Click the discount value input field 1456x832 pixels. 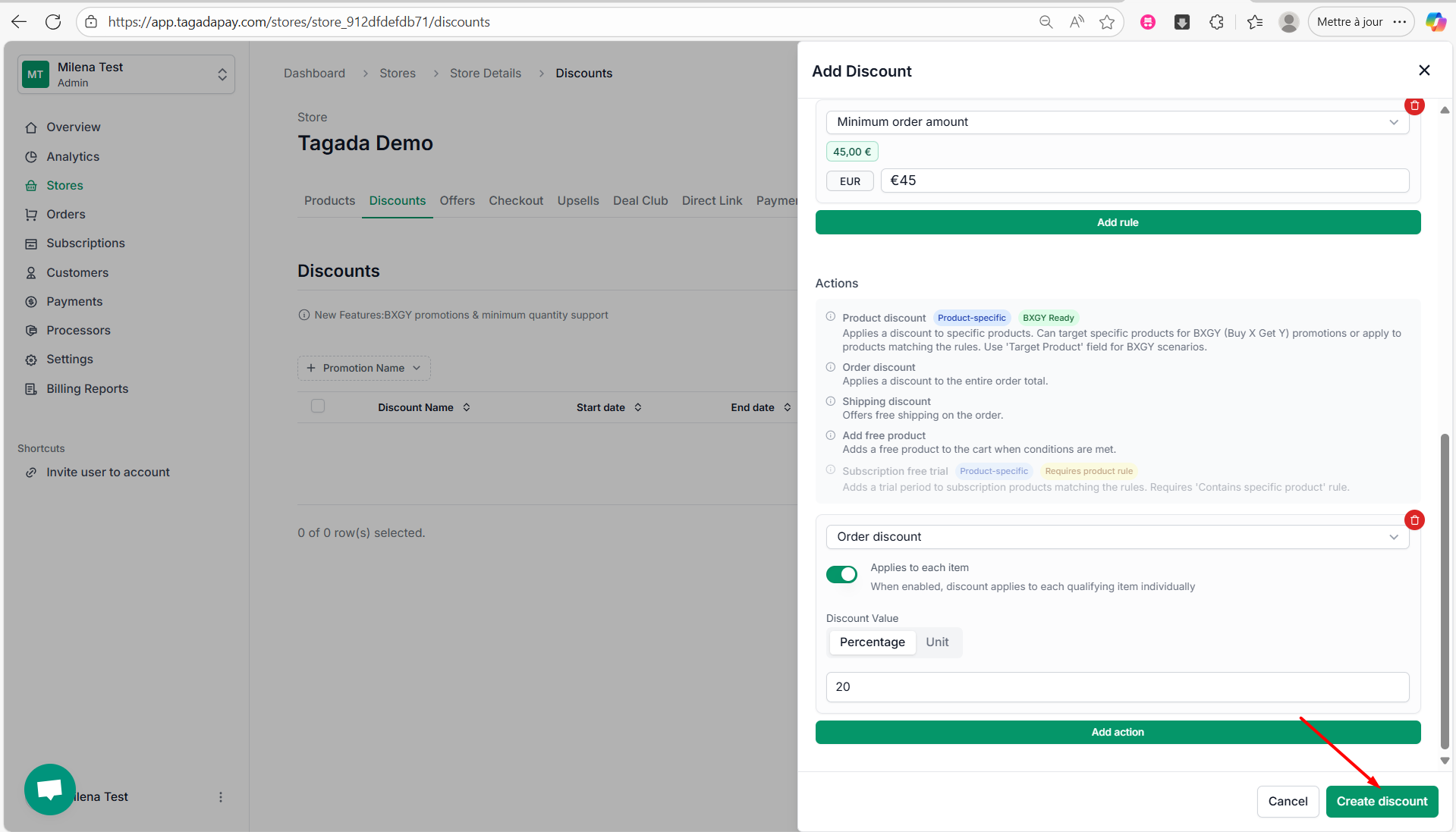1117,687
